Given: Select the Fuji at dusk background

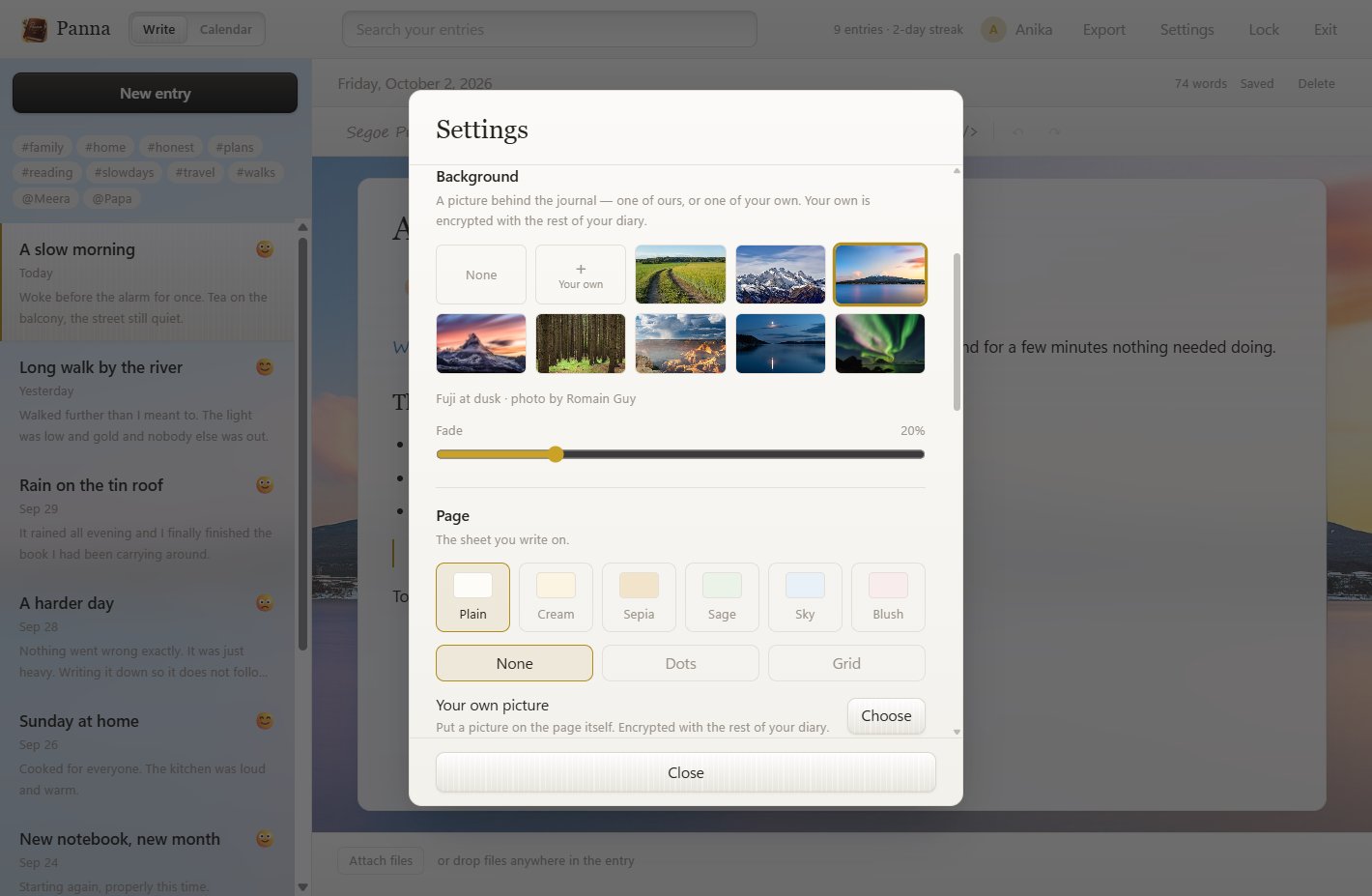Looking at the screenshot, I should tap(880, 275).
